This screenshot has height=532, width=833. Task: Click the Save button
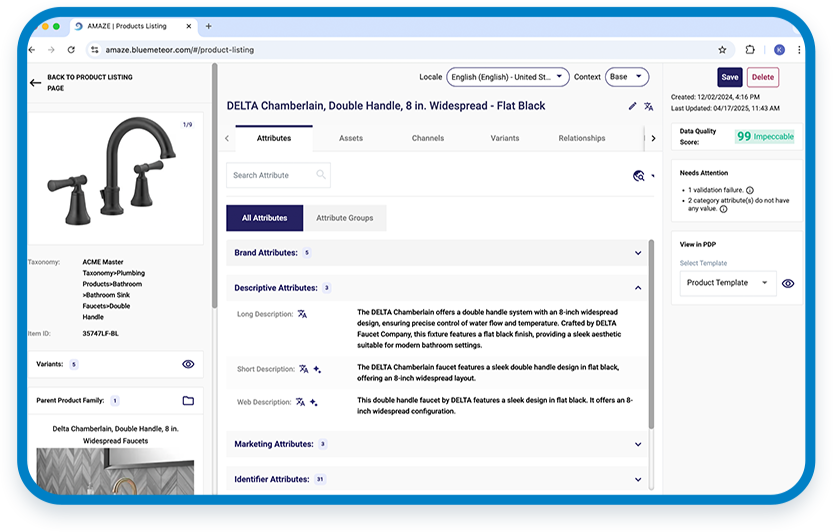tap(729, 77)
